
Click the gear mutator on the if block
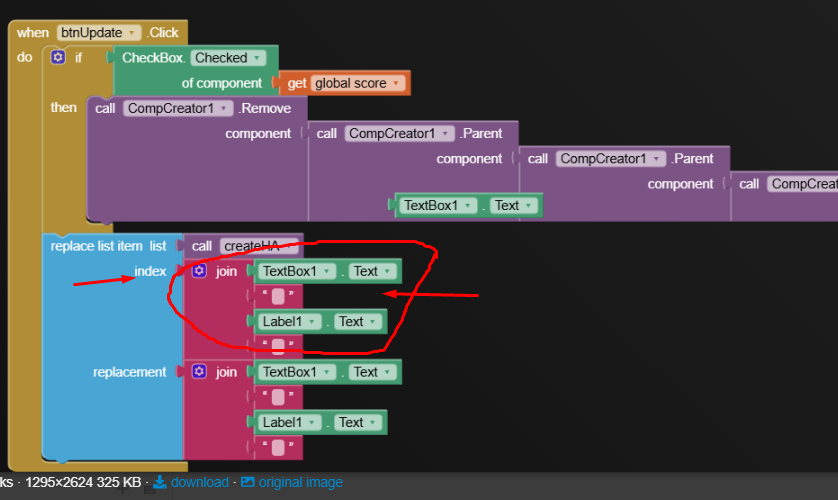point(58,57)
